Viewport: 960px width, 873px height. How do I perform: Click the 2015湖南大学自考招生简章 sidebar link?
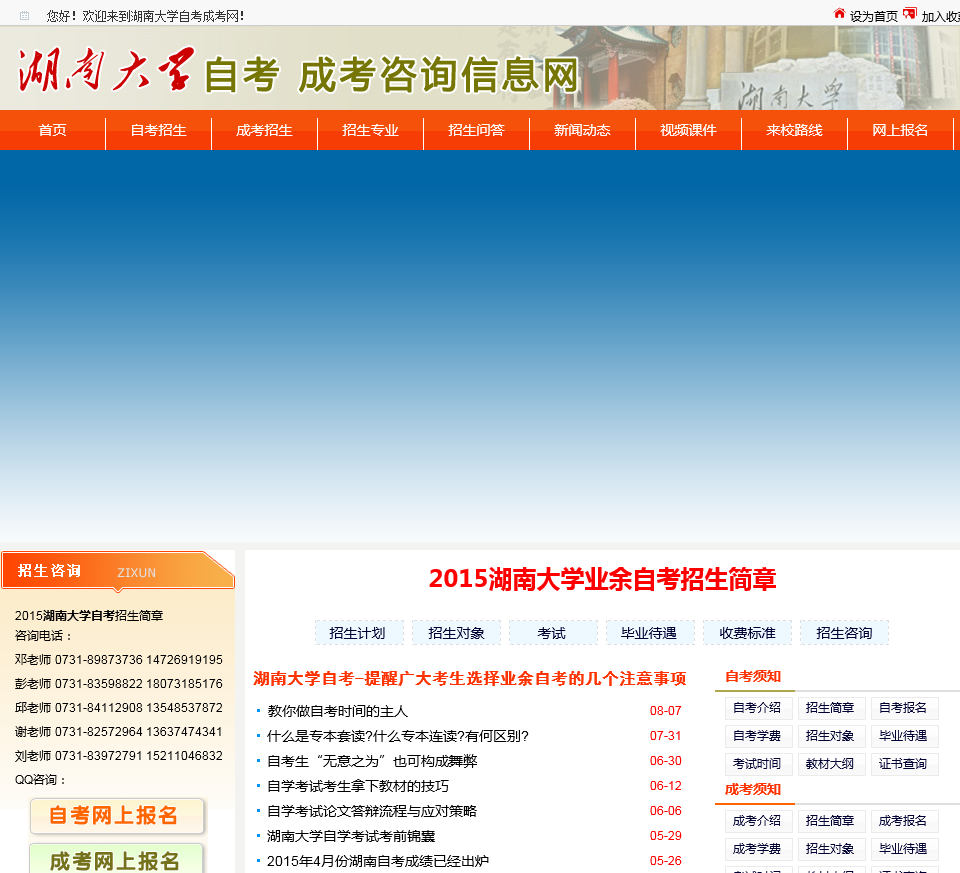[89, 615]
